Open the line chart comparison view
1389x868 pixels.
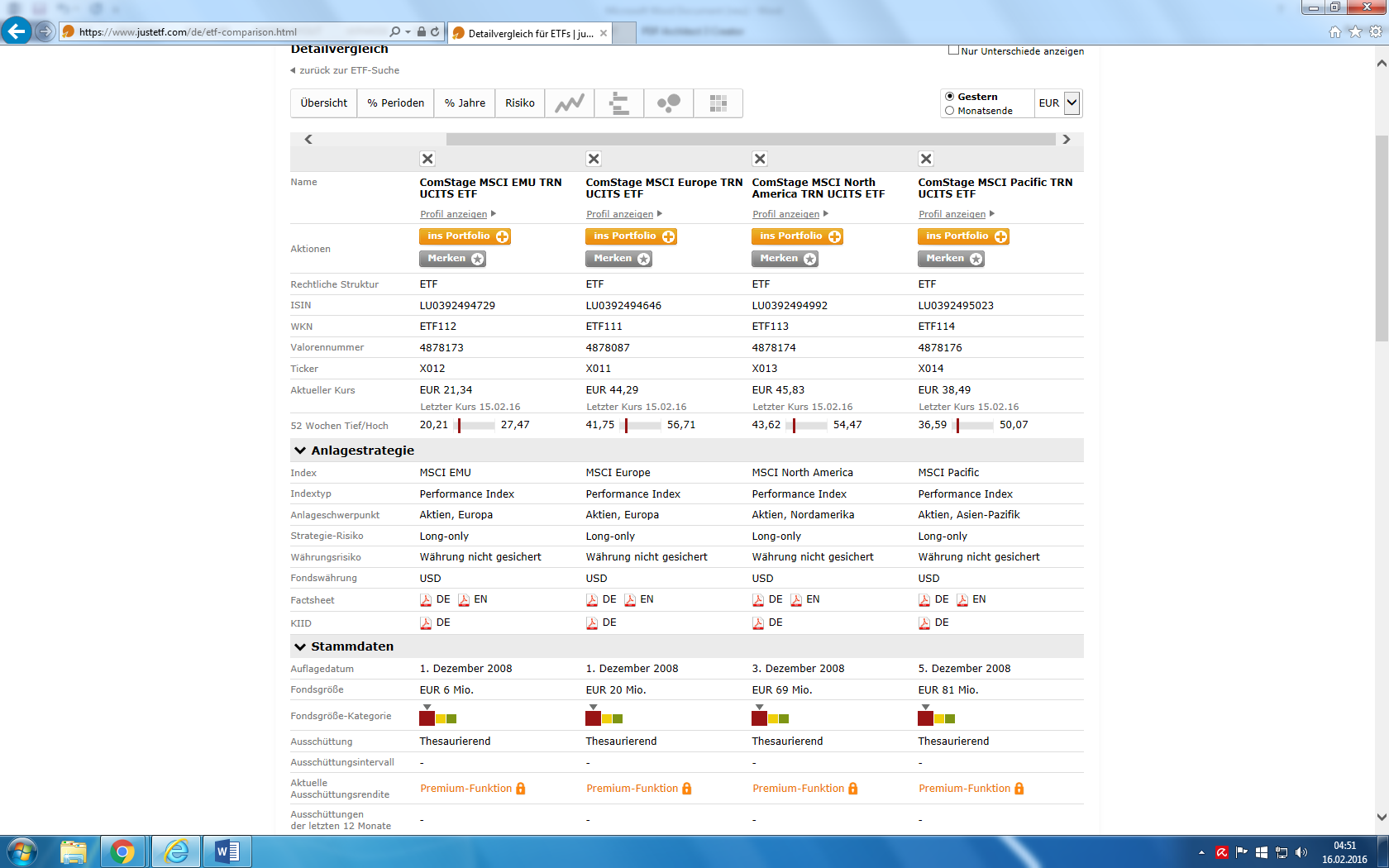(569, 103)
